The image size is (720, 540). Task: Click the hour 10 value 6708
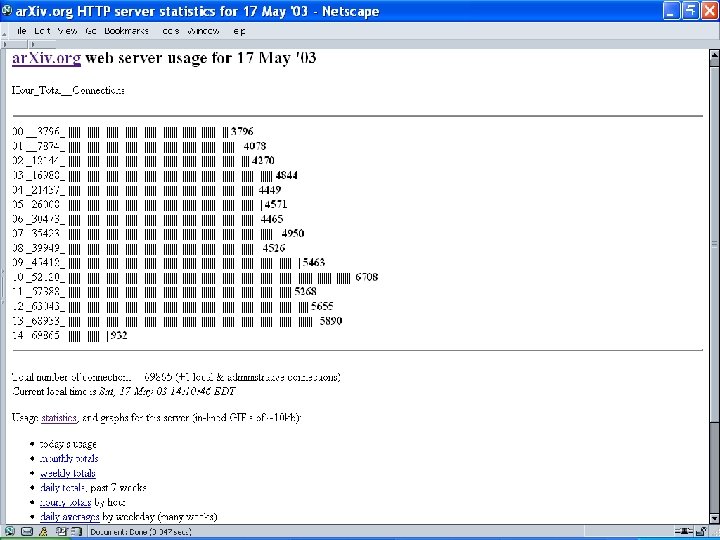(366, 277)
